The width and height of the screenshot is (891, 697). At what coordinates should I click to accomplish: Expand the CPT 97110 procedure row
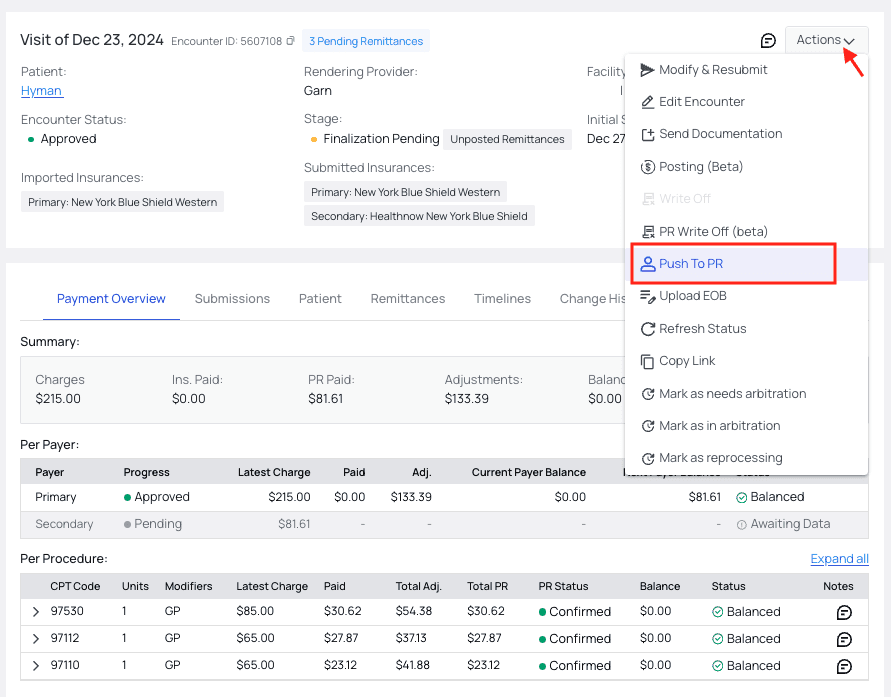click(36, 666)
